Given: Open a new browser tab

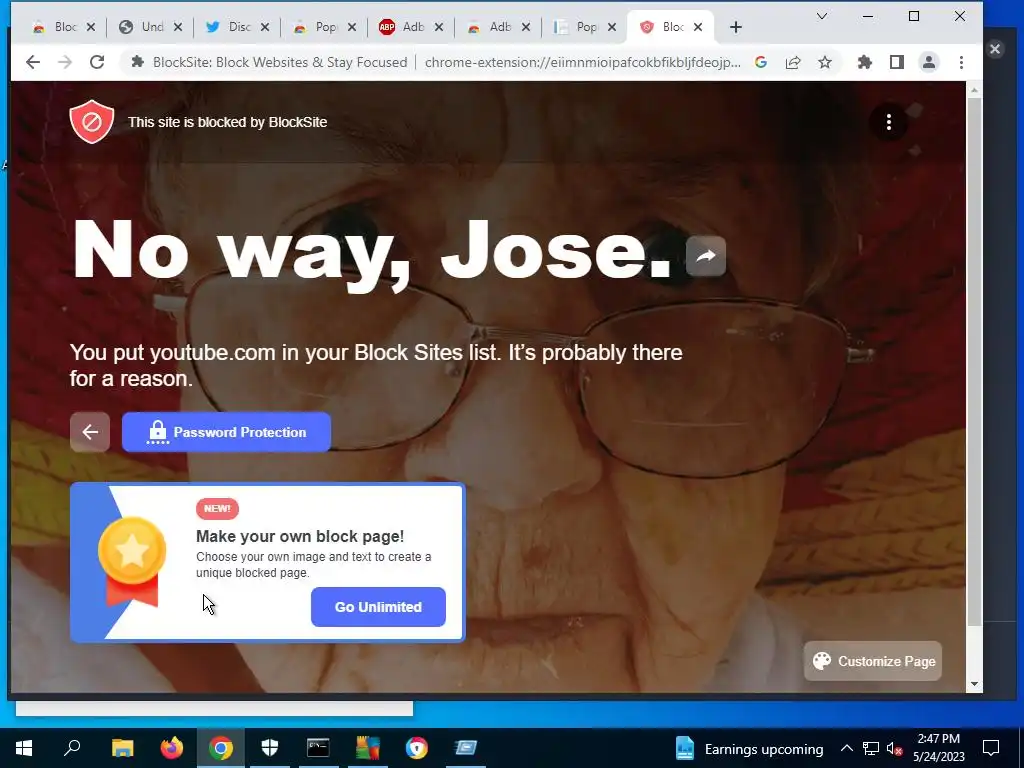Looking at the screenshot, I should (x=736, y=27).
